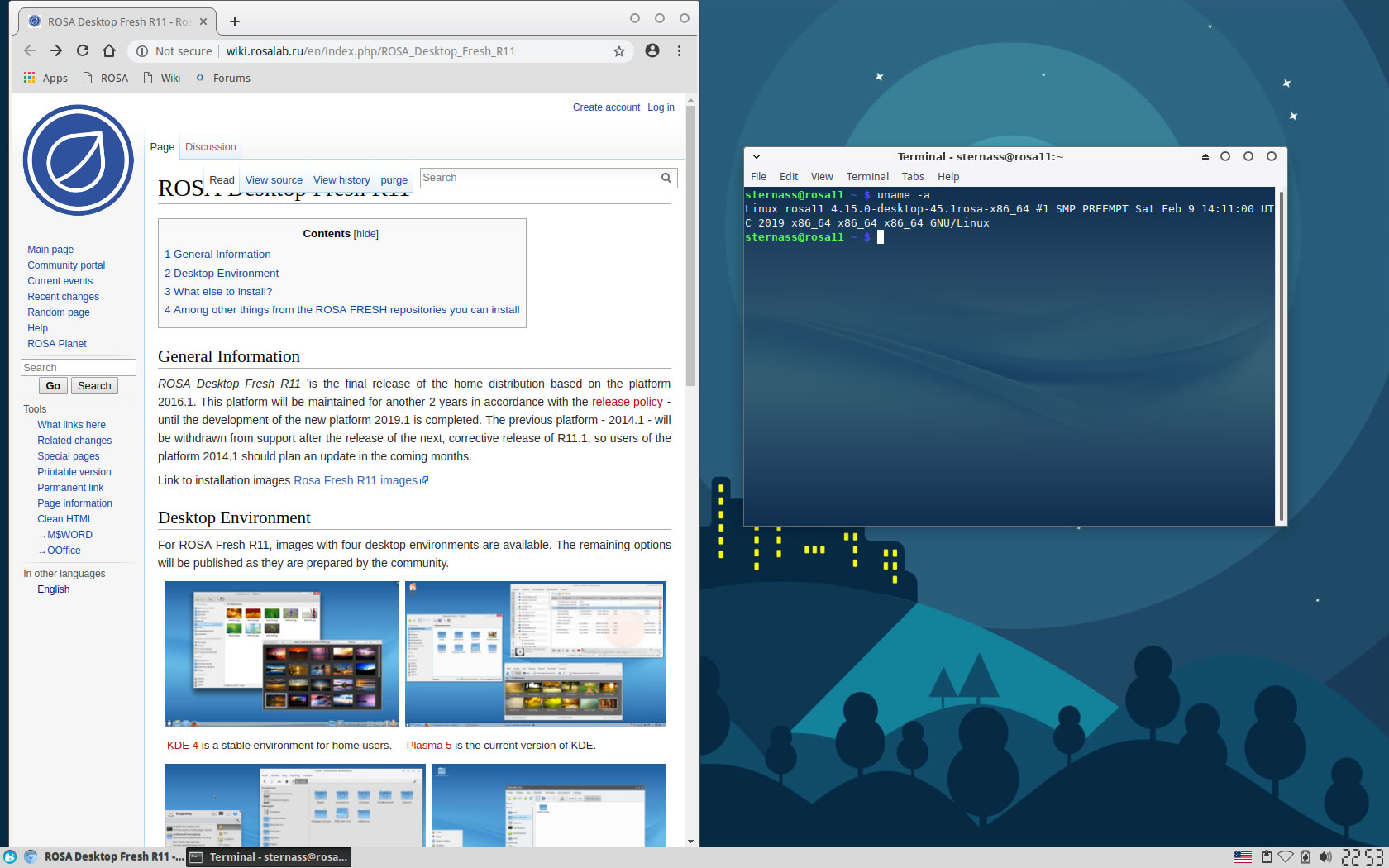Jump to 3 What else to install?
Image resolution: width=1389 pixels, height=868 pixels.
tap(218, 292)
